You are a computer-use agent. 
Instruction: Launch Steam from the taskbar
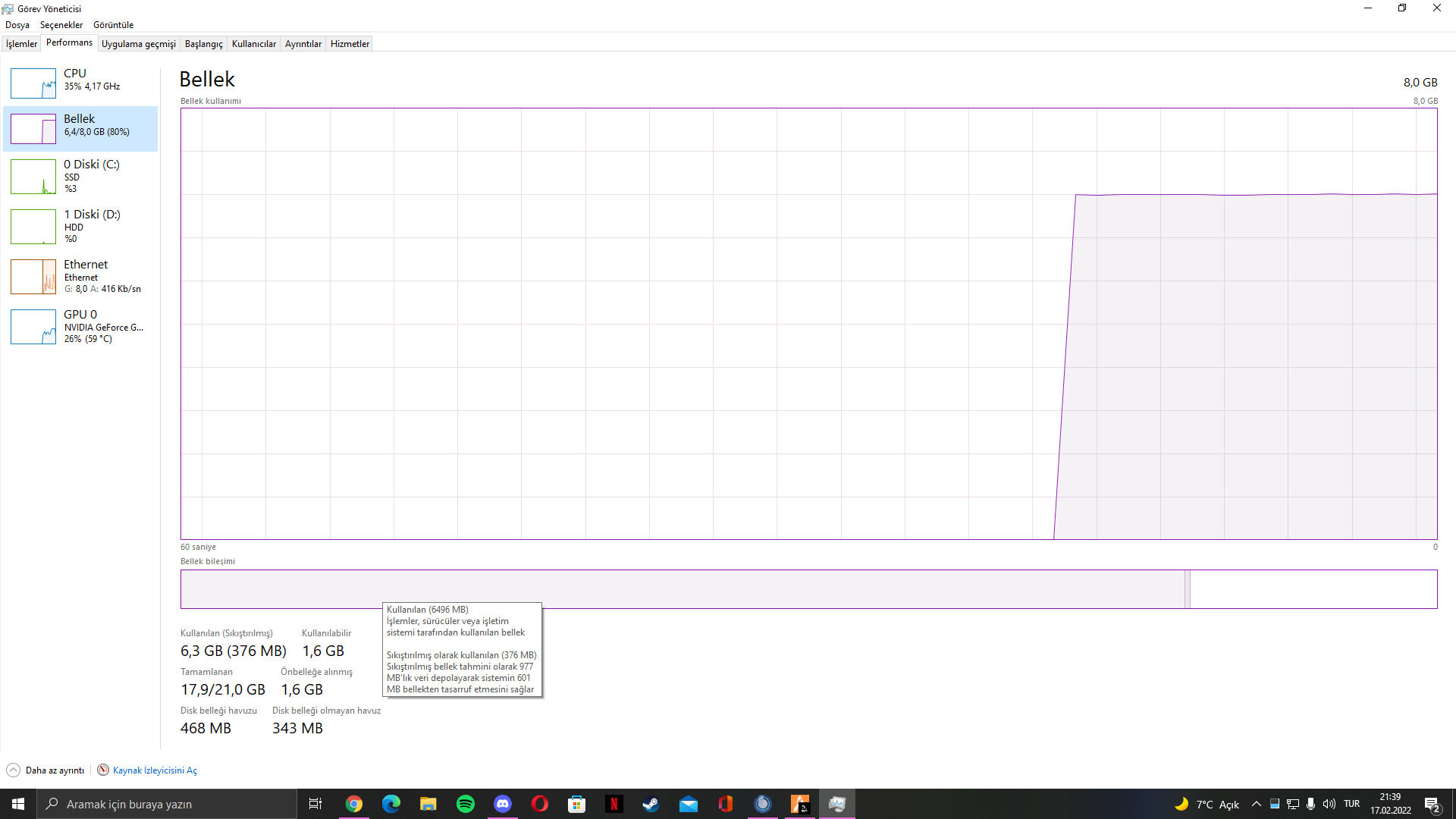651,804
